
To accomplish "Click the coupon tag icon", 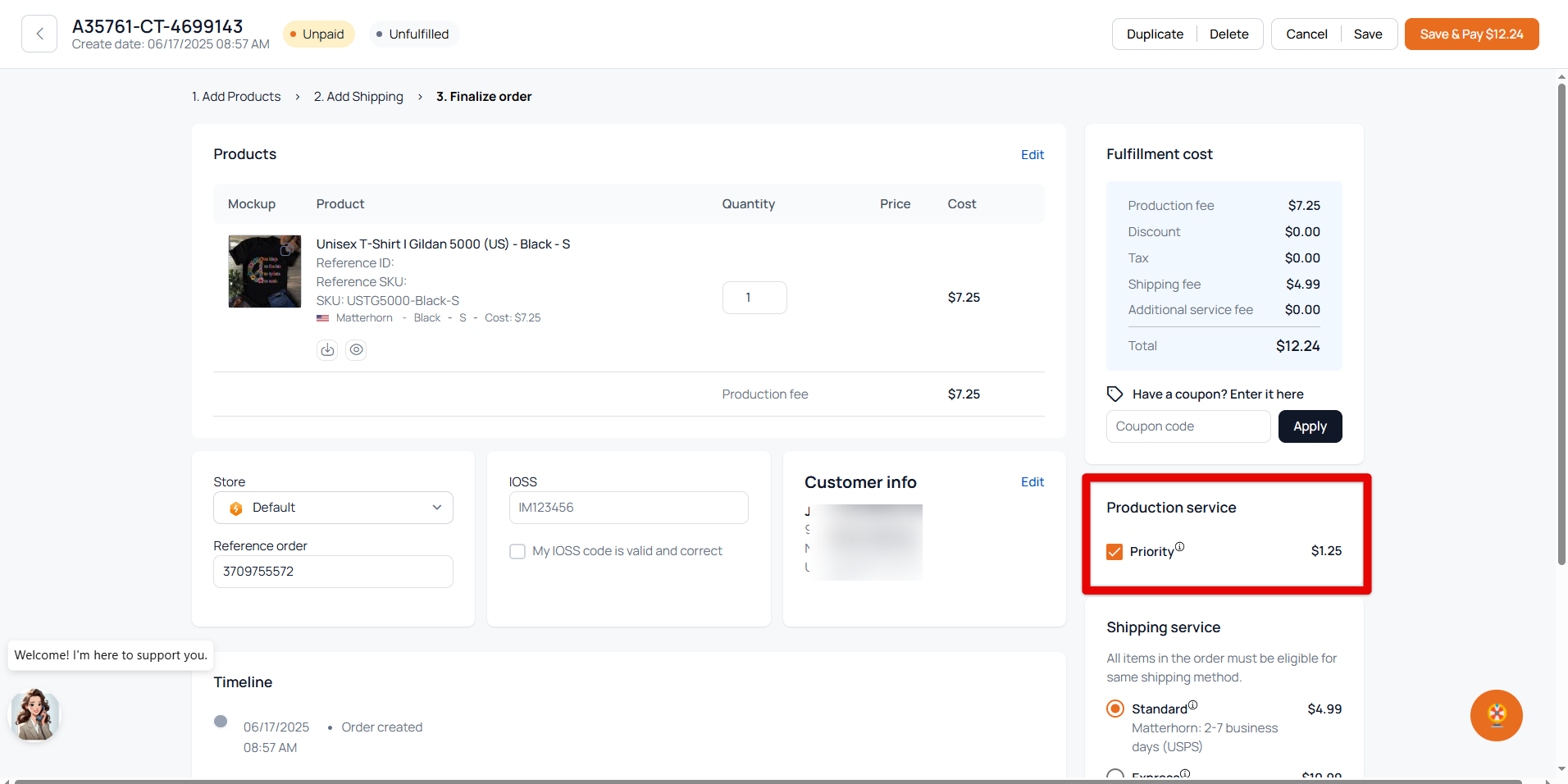I will (x=1114, y=394).
